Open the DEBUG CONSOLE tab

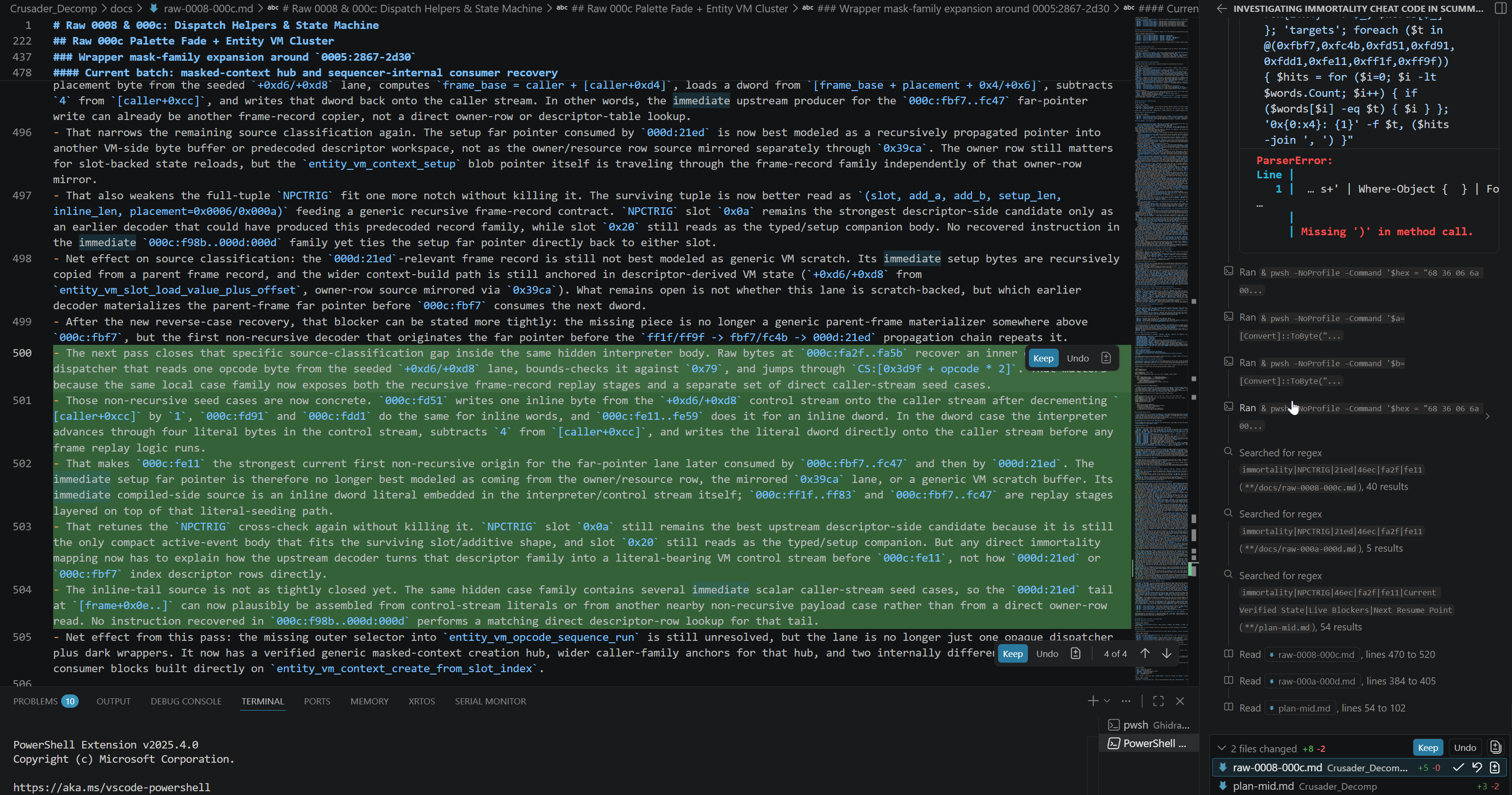pyautogui.click(x=185, y=701)
